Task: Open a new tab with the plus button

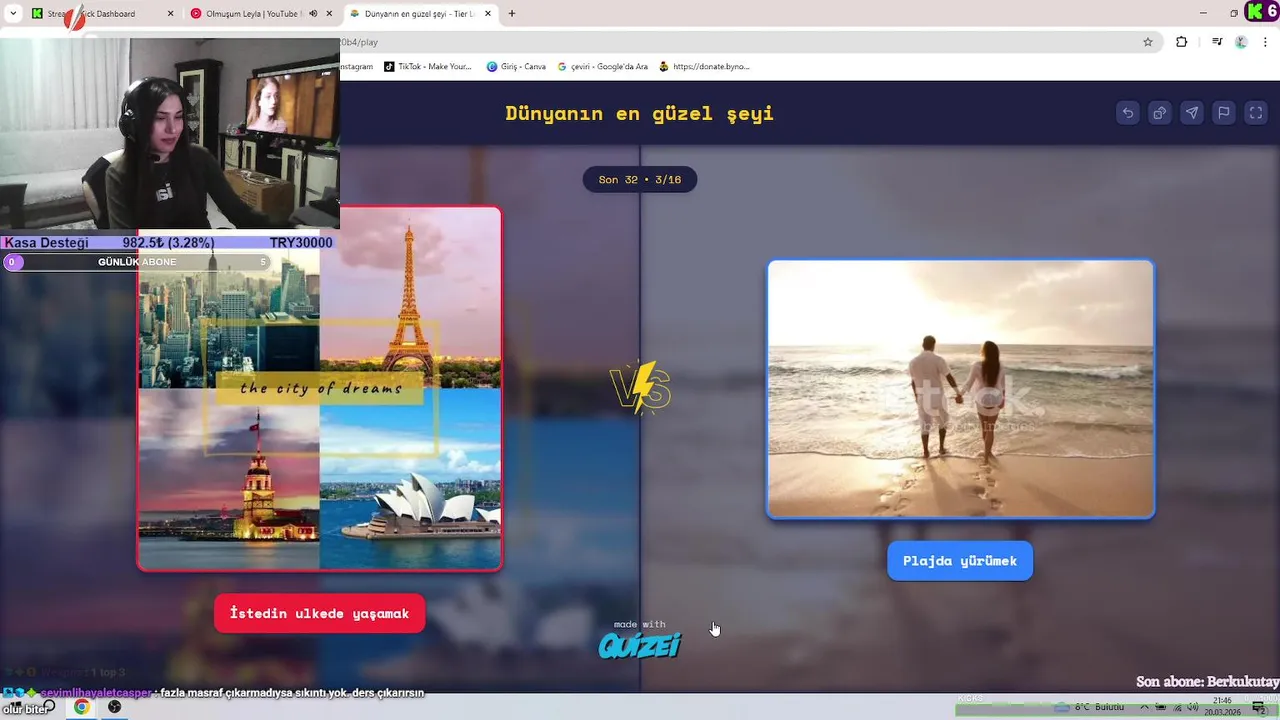Action: tap(512, 14)
